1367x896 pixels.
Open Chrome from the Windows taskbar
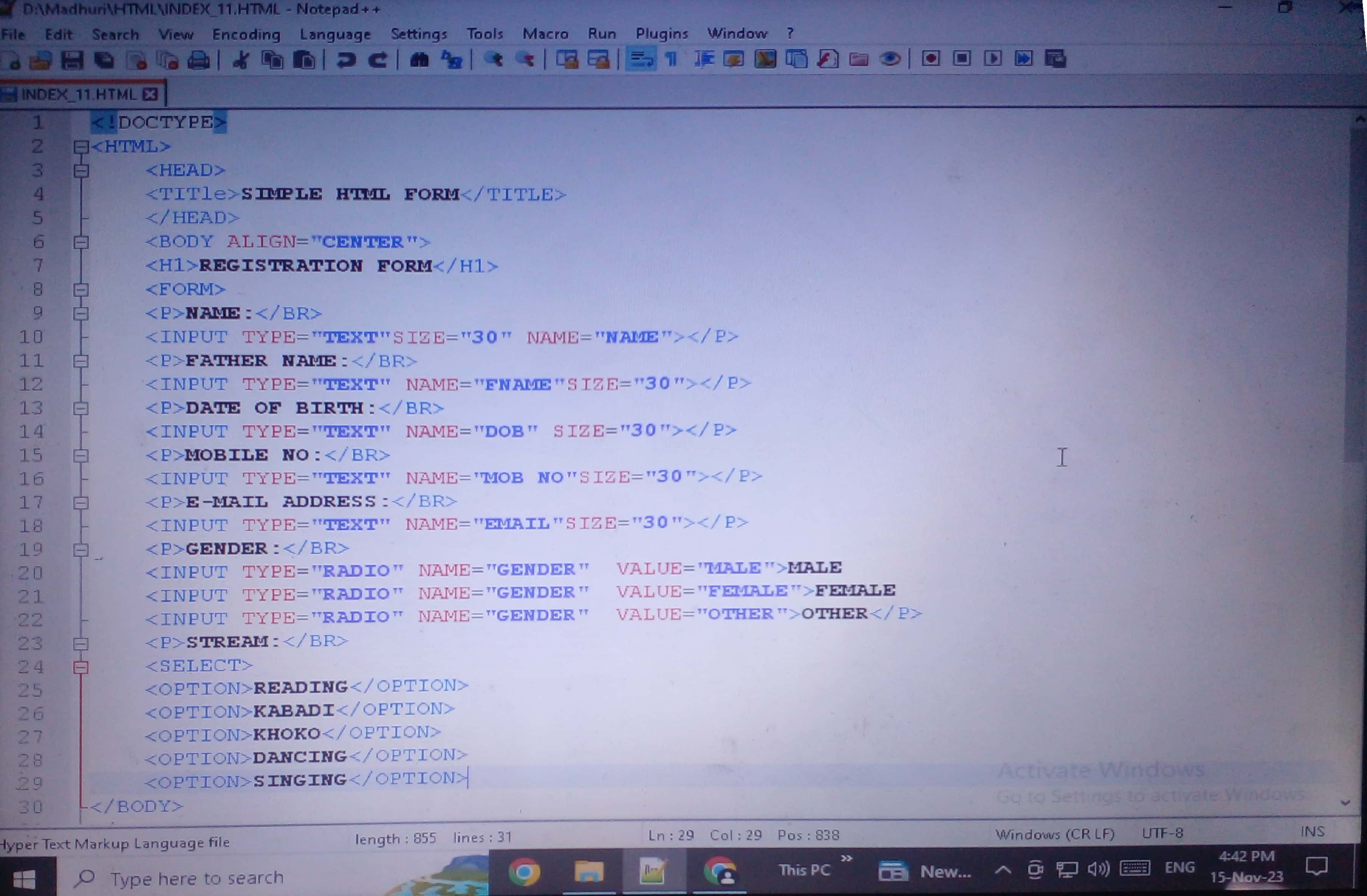[524, 873]
